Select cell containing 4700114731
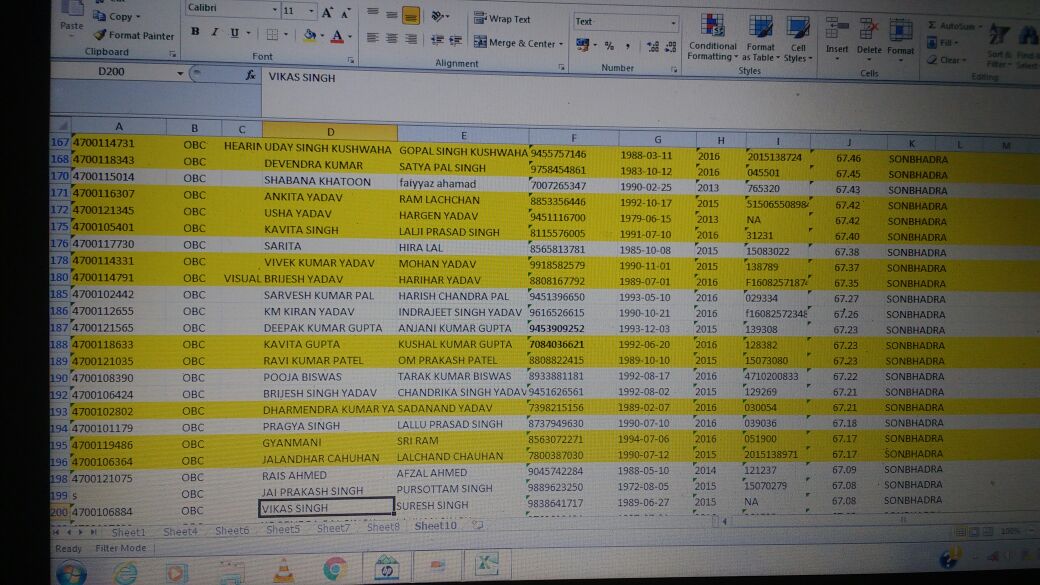The image size is (1040, 585). pyautogui.click(x=119, y=143)
